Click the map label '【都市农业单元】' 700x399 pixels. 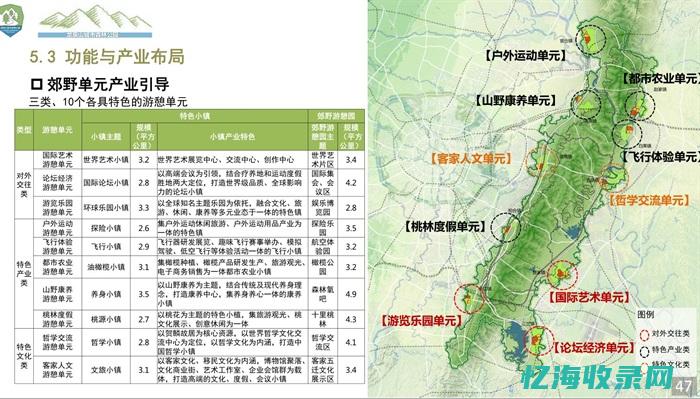point(661,79)
